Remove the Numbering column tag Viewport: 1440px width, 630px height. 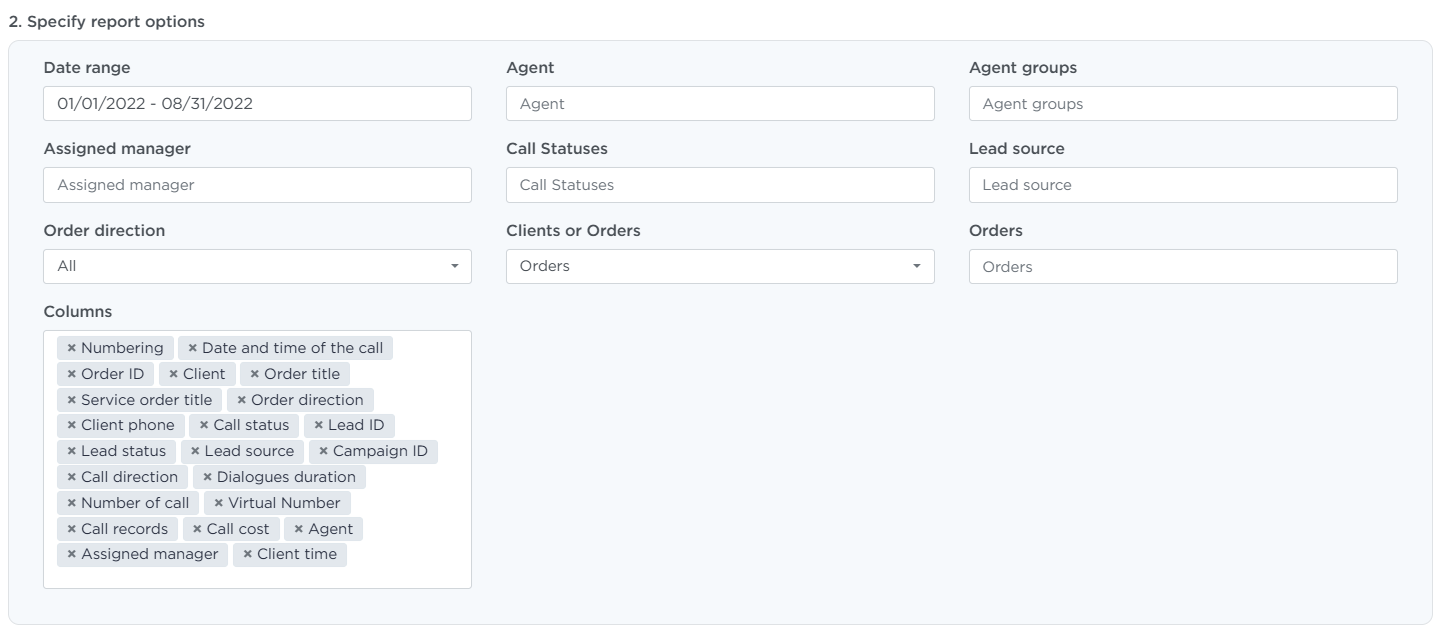[72, 348]
